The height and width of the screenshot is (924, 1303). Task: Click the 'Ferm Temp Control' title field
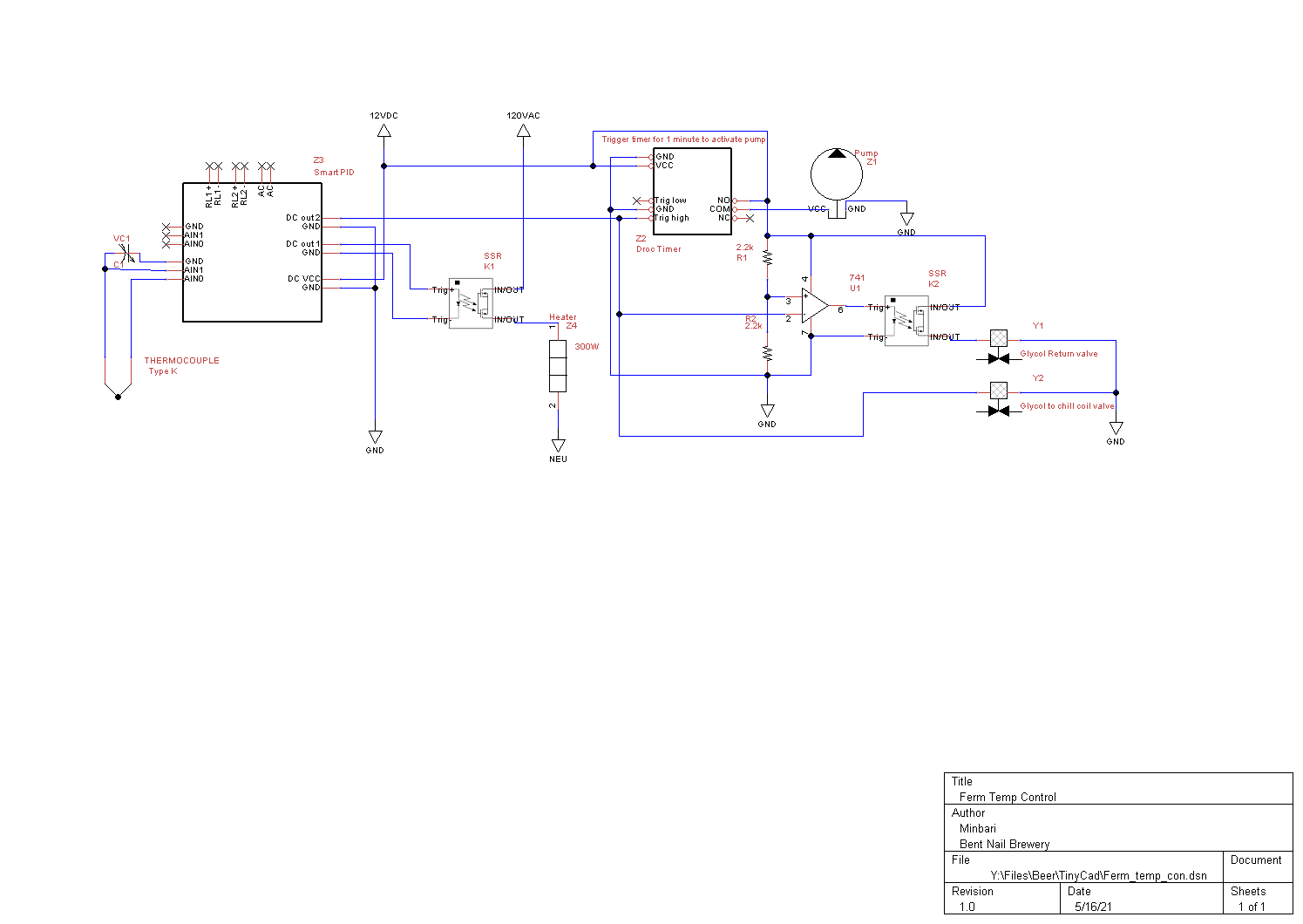(1008, 797)
